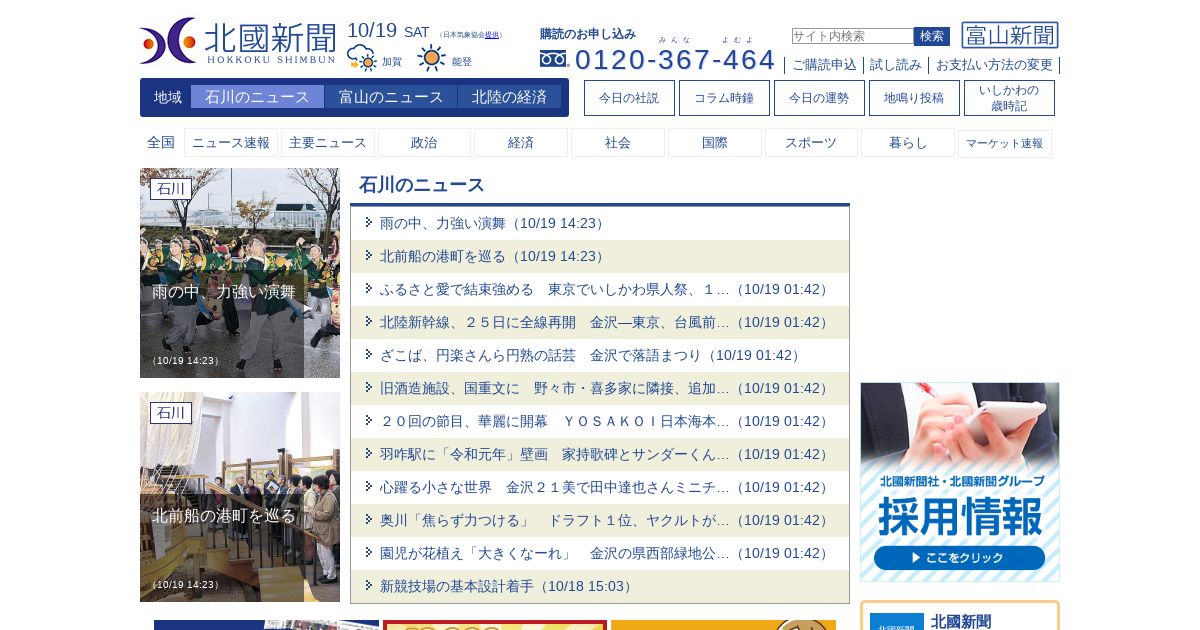This screenshot has width=1200, height=630.
Task: Select the 富山のニュース tab
Action: click(x=391, y=97)
